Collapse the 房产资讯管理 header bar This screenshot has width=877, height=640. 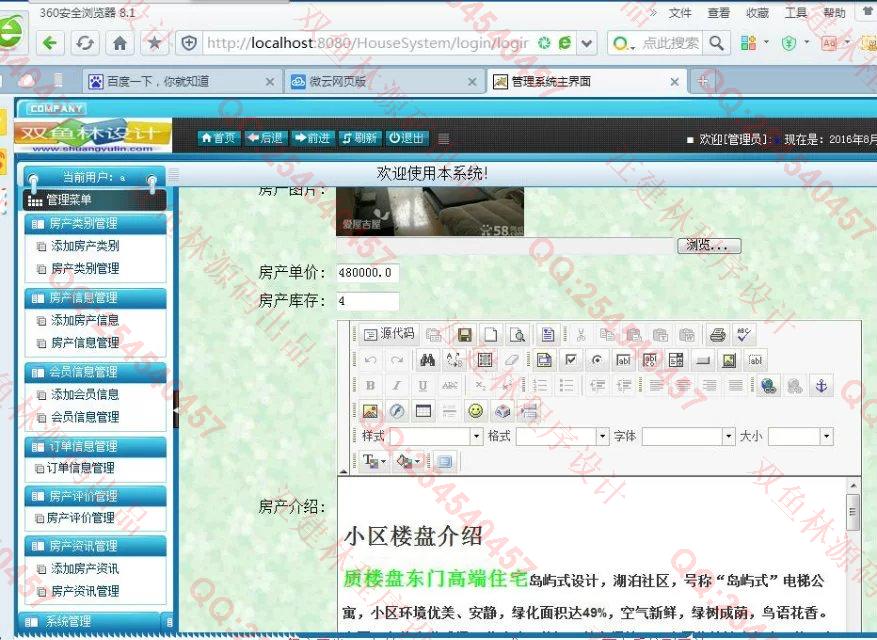point(96,546)
